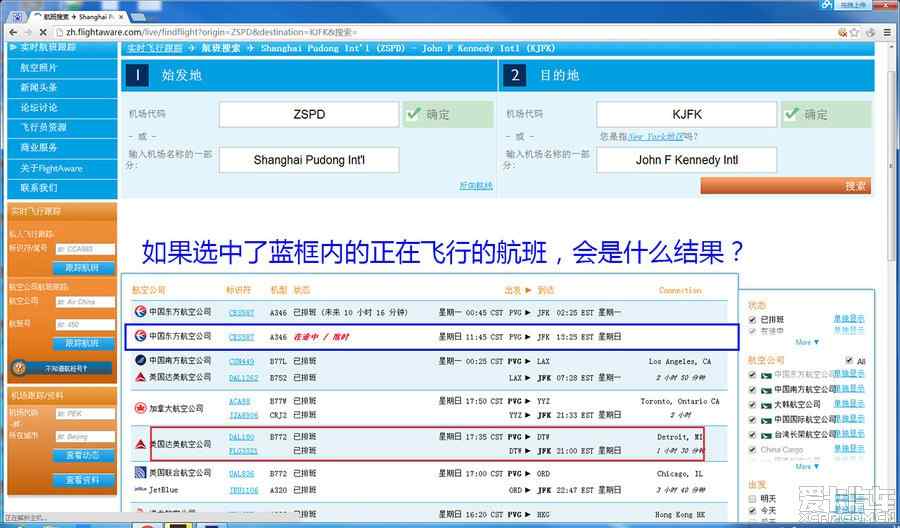Expand More under airline filter

[807, 466]
